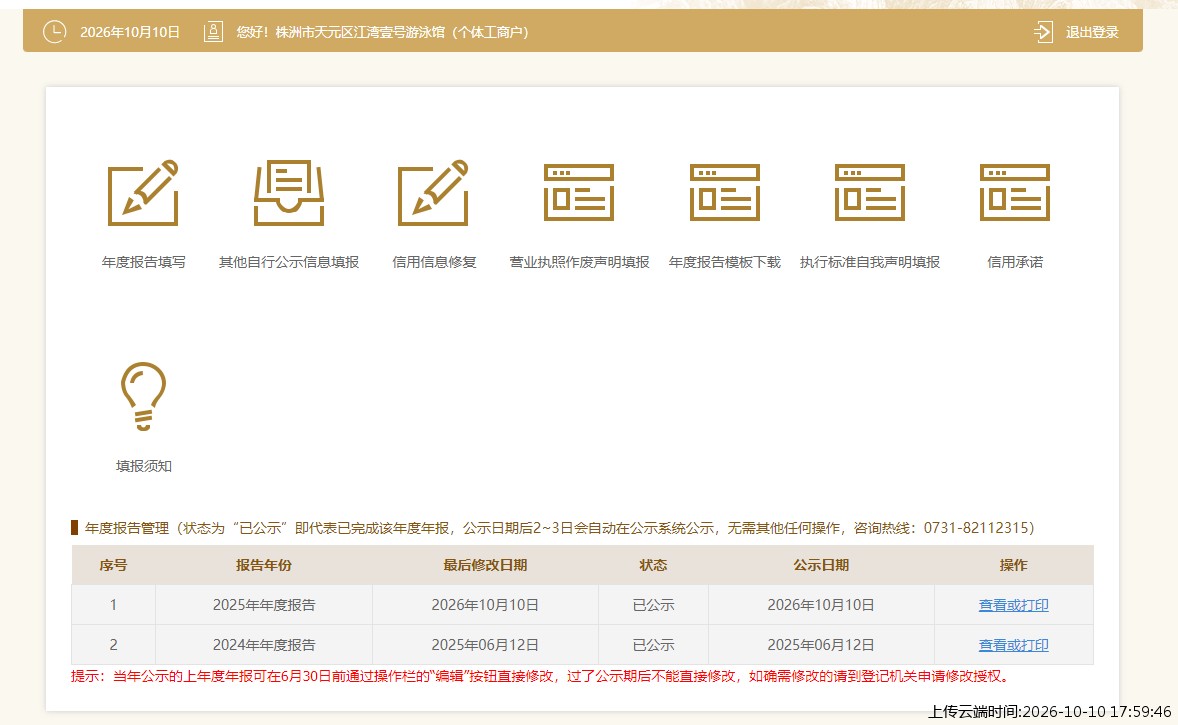The width and height of the screenshot is (1178, 725).
Task: Open the 执行标准自我声明填报 icon
Action: [869, 192]
